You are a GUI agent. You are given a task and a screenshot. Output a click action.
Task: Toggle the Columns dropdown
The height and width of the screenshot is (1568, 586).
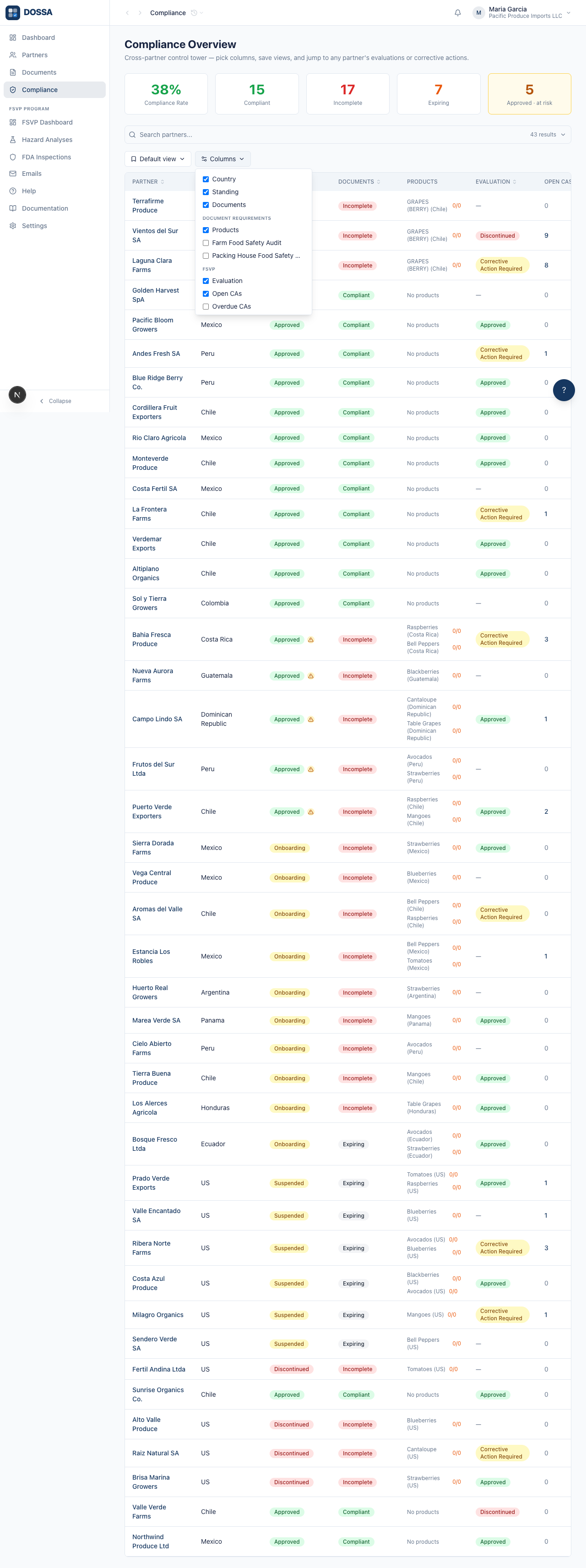(x=222, y=159)
